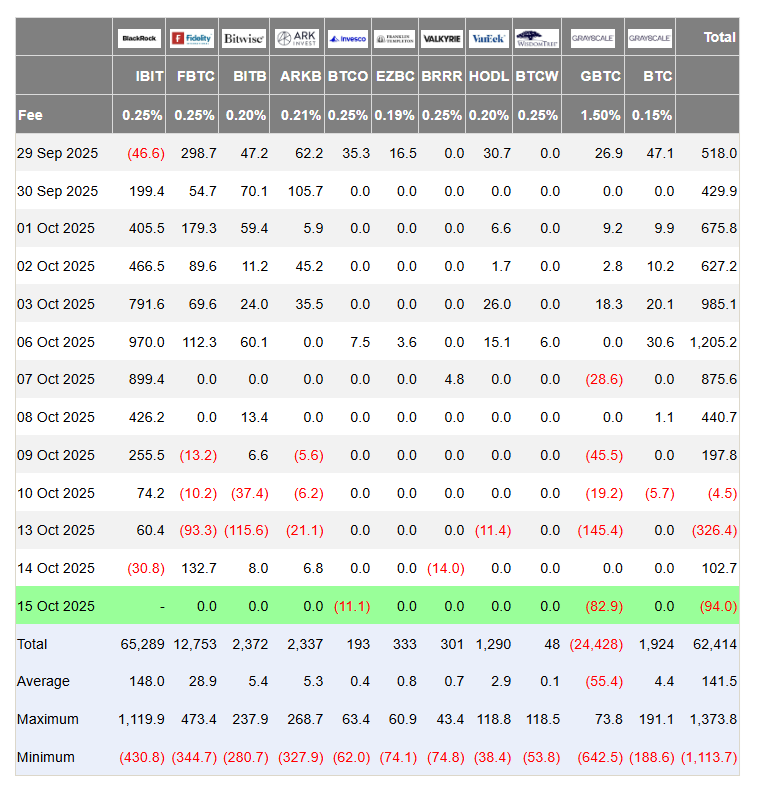Click the ARK Invest logo
This screenshot has width=759, height=797.
pos(296,38)
